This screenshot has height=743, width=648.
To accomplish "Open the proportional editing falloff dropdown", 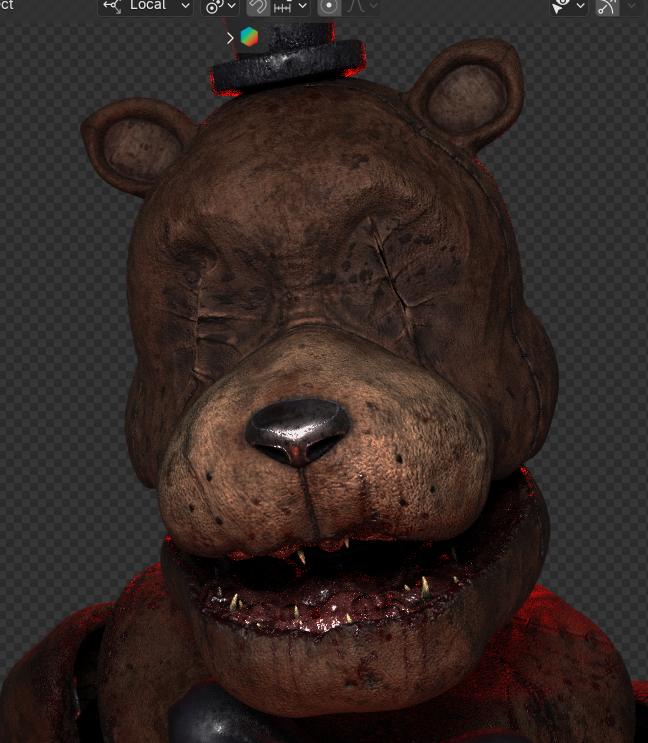I will pos(362,7).
